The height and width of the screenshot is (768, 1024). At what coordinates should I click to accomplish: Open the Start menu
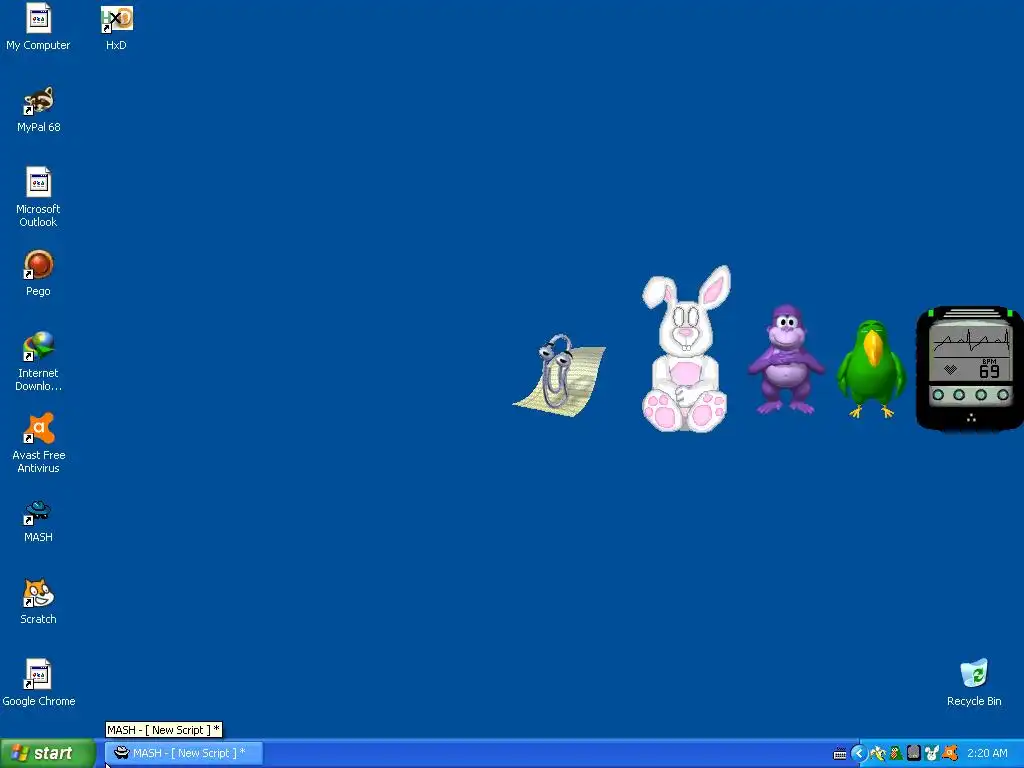48,753
